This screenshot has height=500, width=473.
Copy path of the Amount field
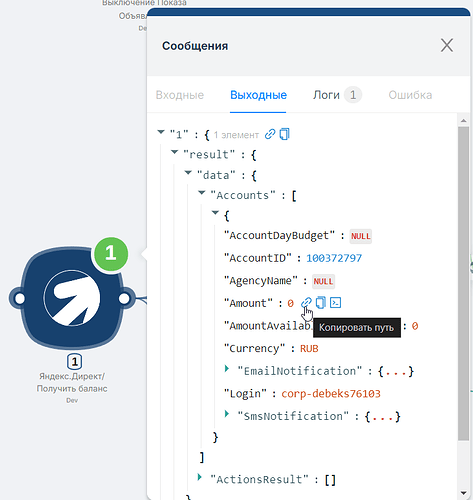(306, 303)
